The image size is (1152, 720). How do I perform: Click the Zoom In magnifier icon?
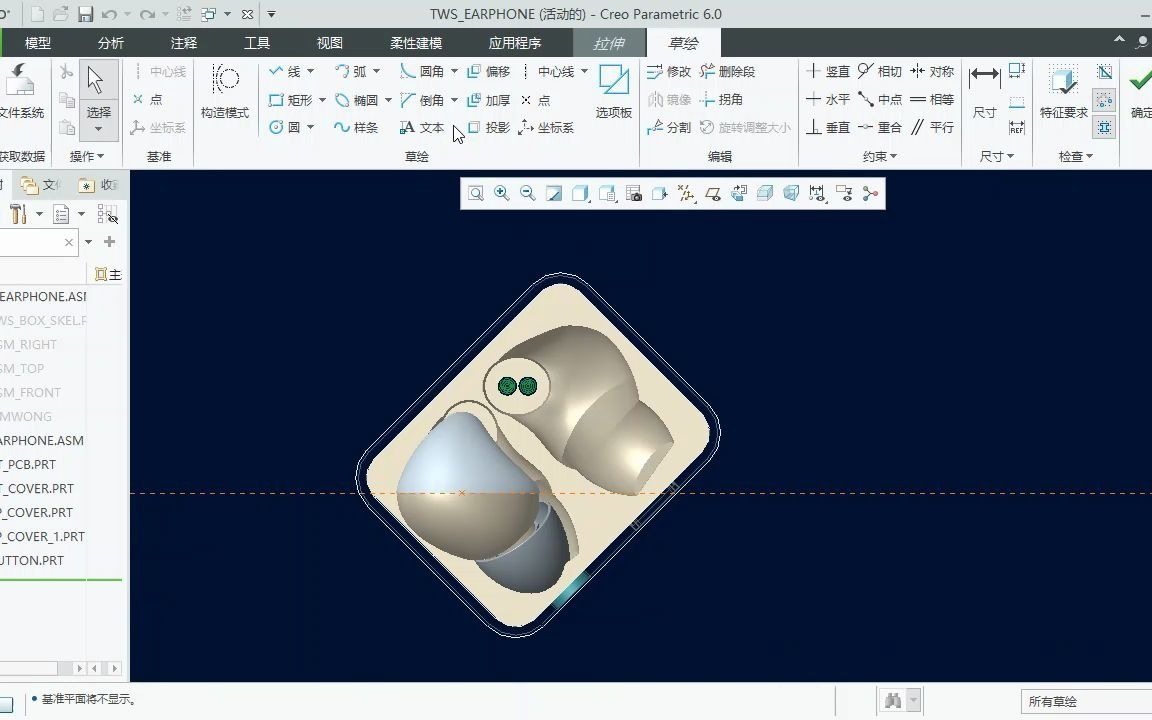tap(502, 193)
